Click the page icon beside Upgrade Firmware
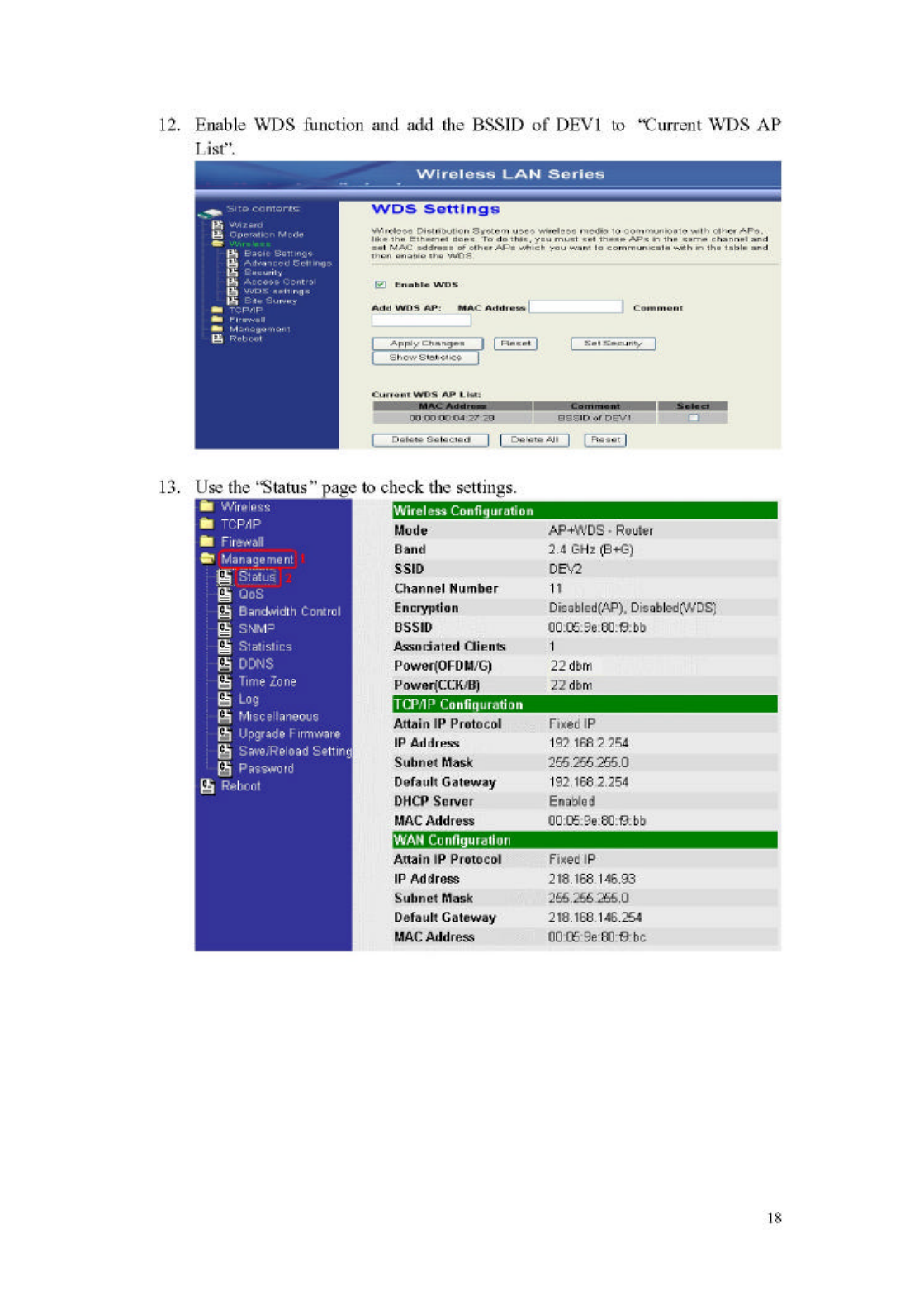This screenshot has width=924, height=1304. click(x=224, y=733)
